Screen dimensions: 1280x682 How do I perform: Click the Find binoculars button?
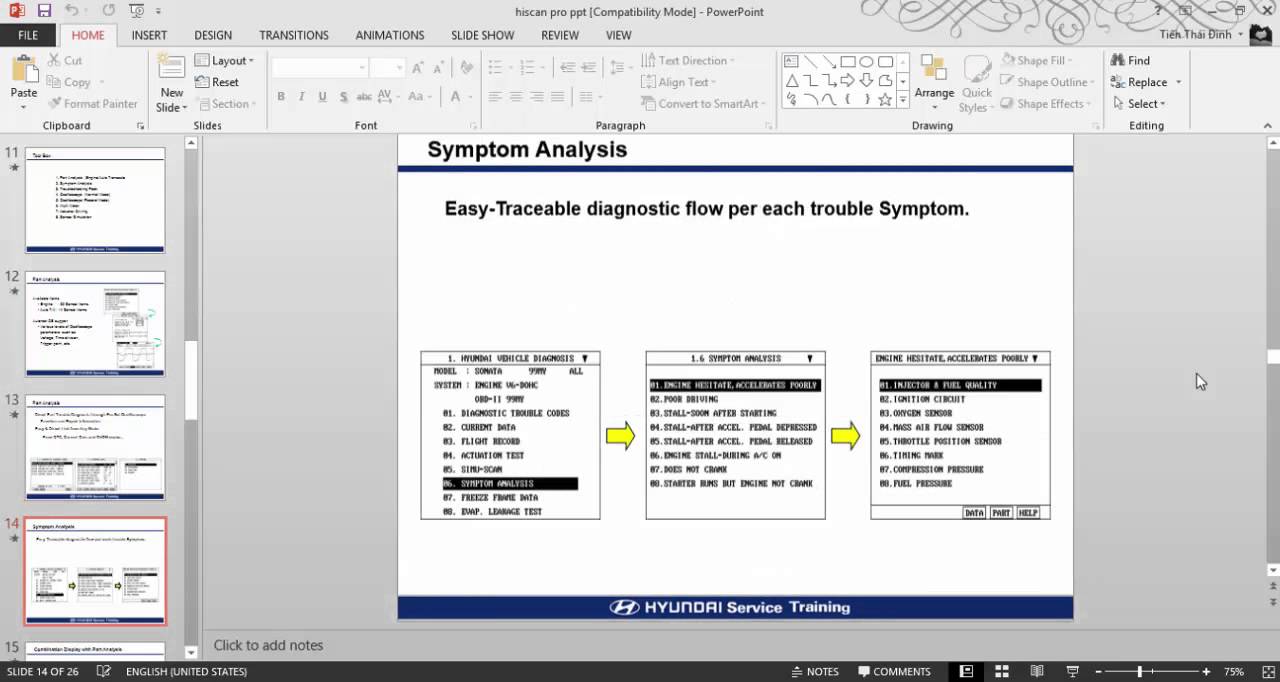[x=1130, y=60]
